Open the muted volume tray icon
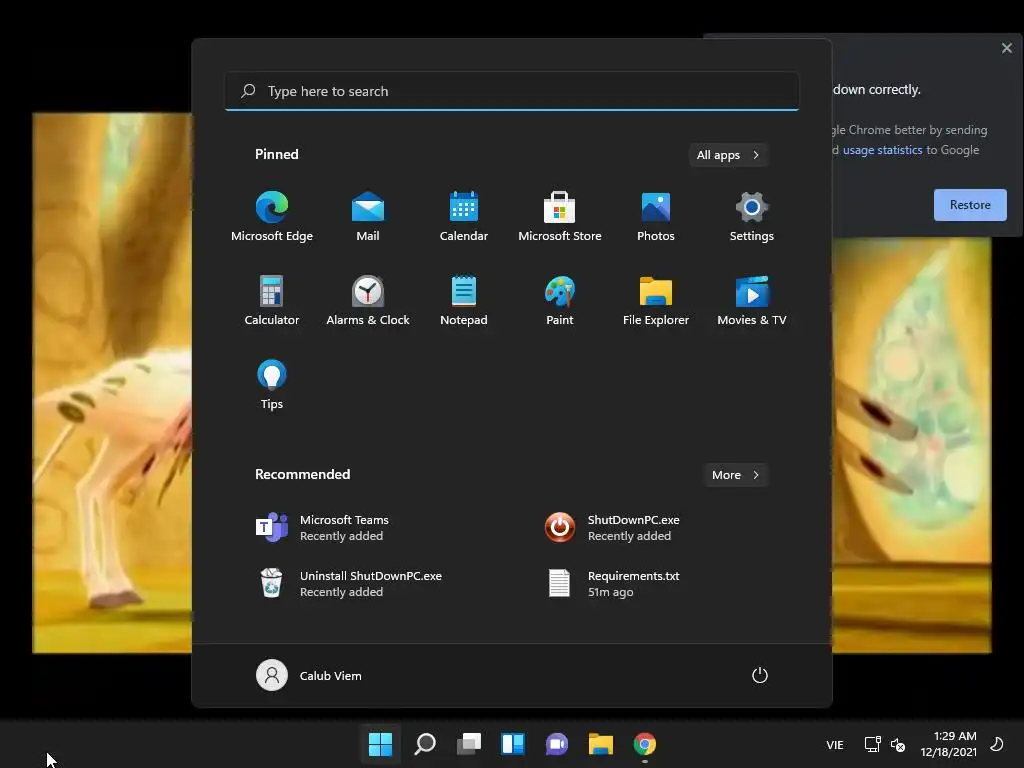Screen dimensions: 1024x768 point(898,744)
